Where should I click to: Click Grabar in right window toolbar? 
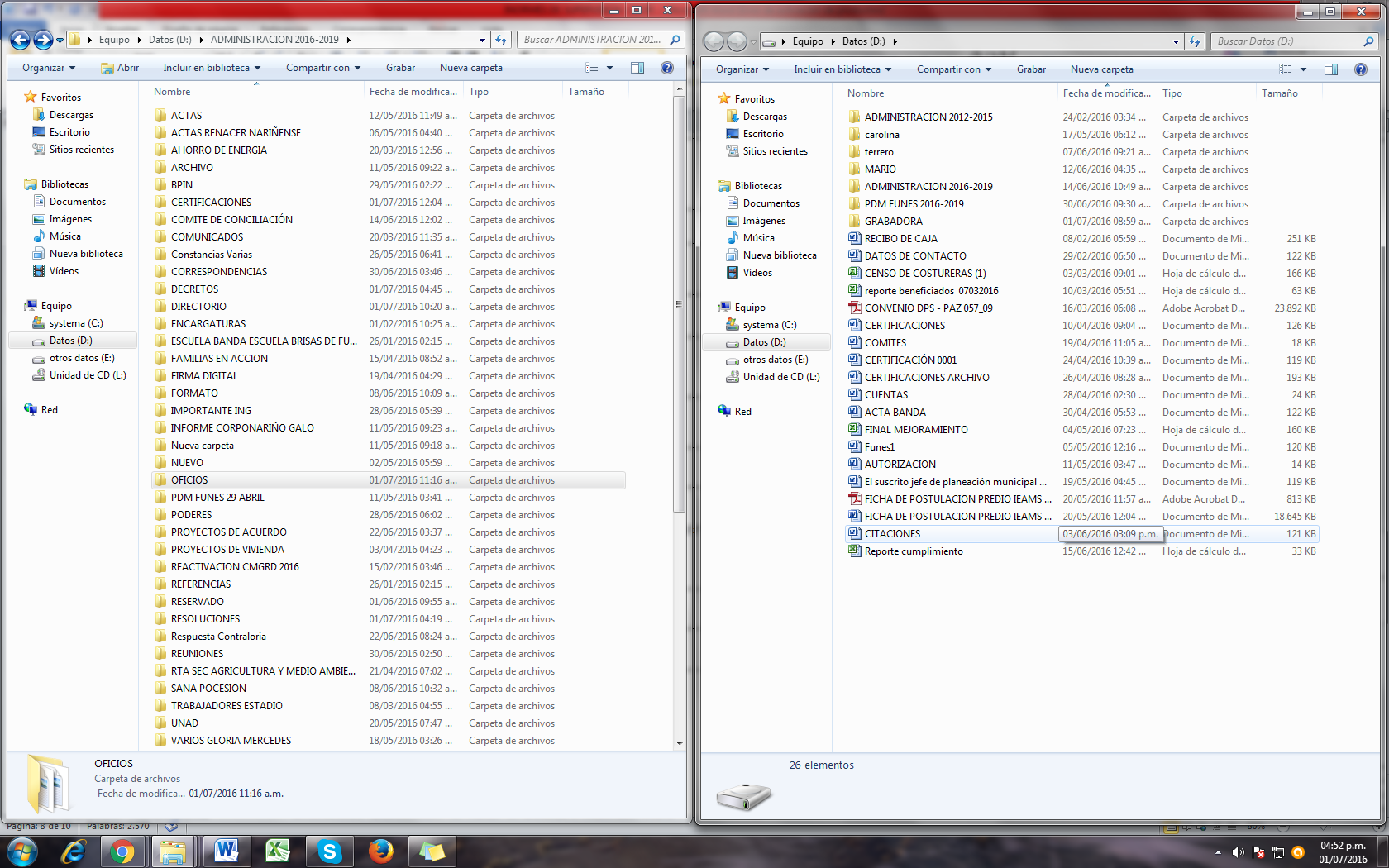[1031, 69]
